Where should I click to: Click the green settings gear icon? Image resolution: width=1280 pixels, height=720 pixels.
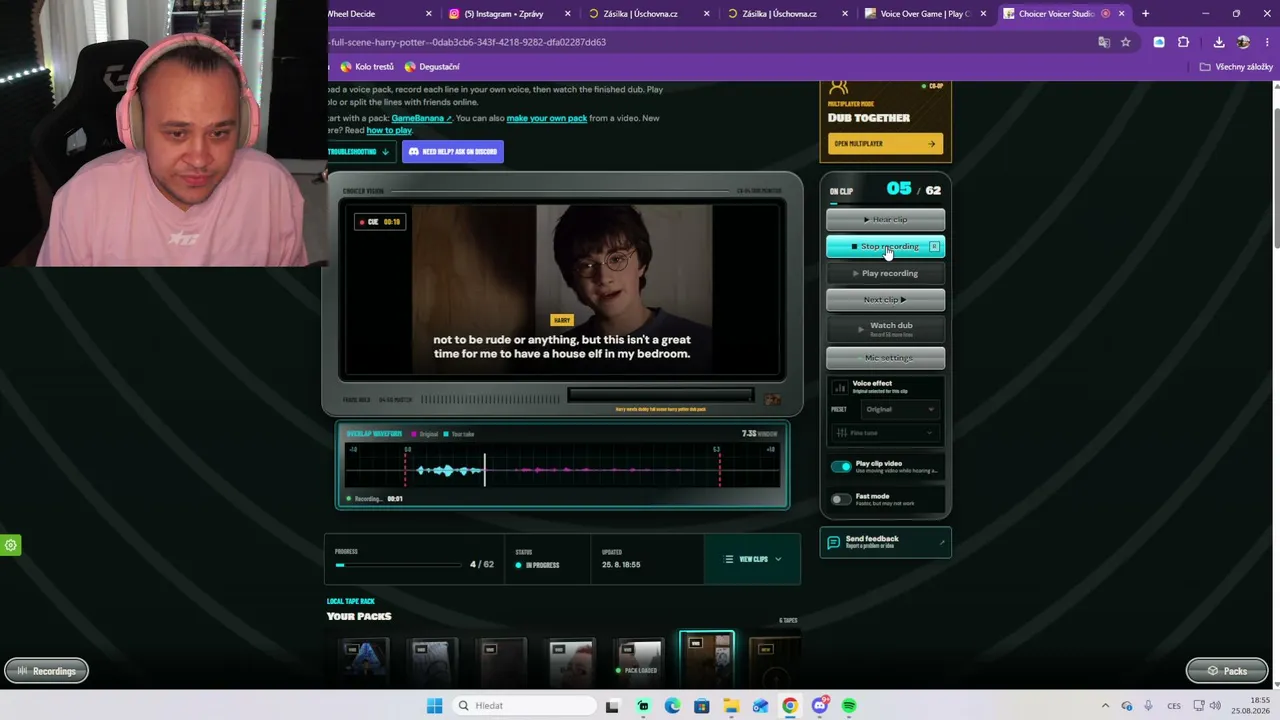11,545
